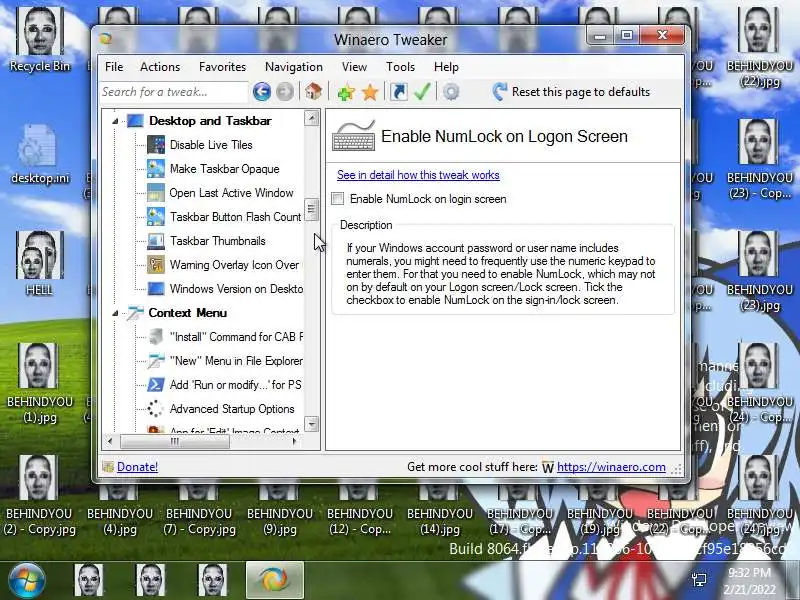This screenshot has width=800, height=600.
Task: Select Open Last Active Window entry
Action: [232, 193]
